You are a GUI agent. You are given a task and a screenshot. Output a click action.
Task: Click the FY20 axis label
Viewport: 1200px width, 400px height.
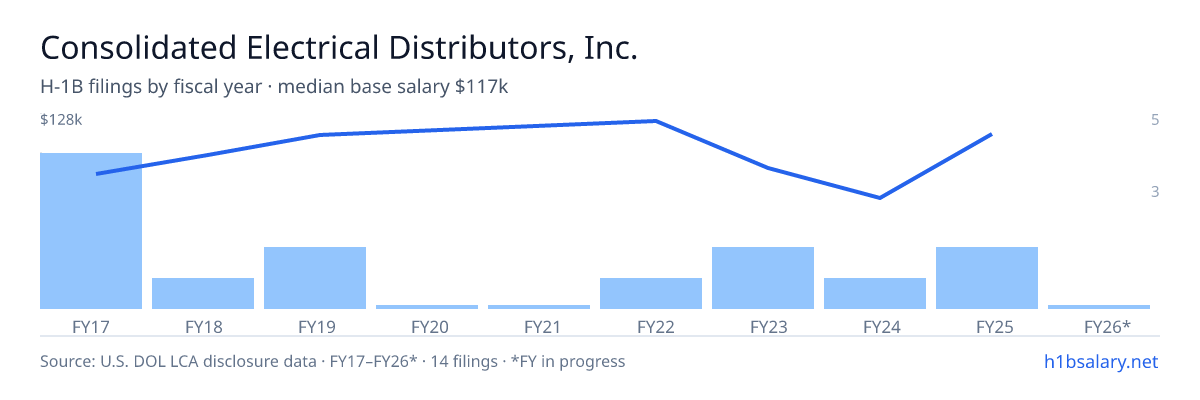(427, 326)
